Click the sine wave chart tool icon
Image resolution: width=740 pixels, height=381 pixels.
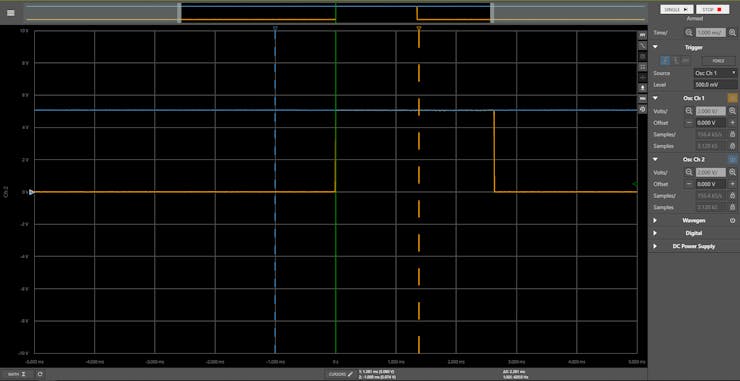point(642,46)
